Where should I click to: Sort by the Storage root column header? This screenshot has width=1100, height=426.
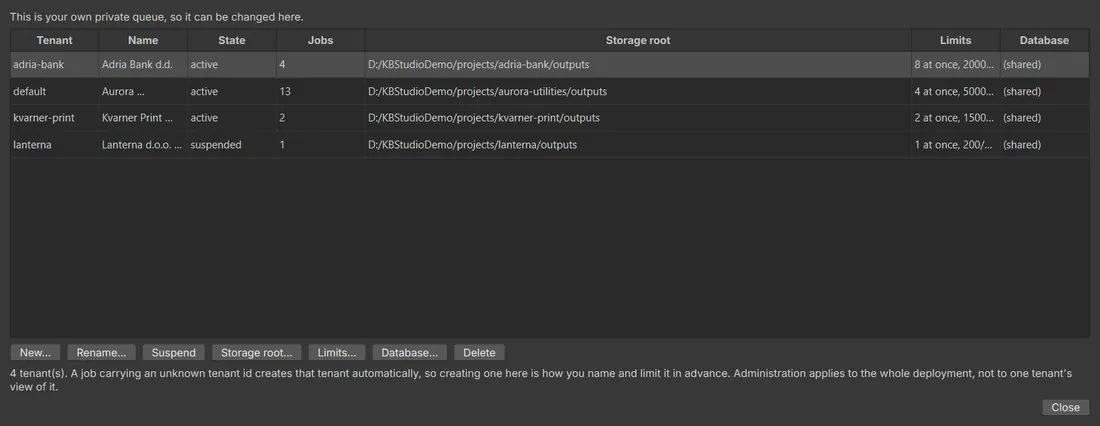(x=638, y=40)
